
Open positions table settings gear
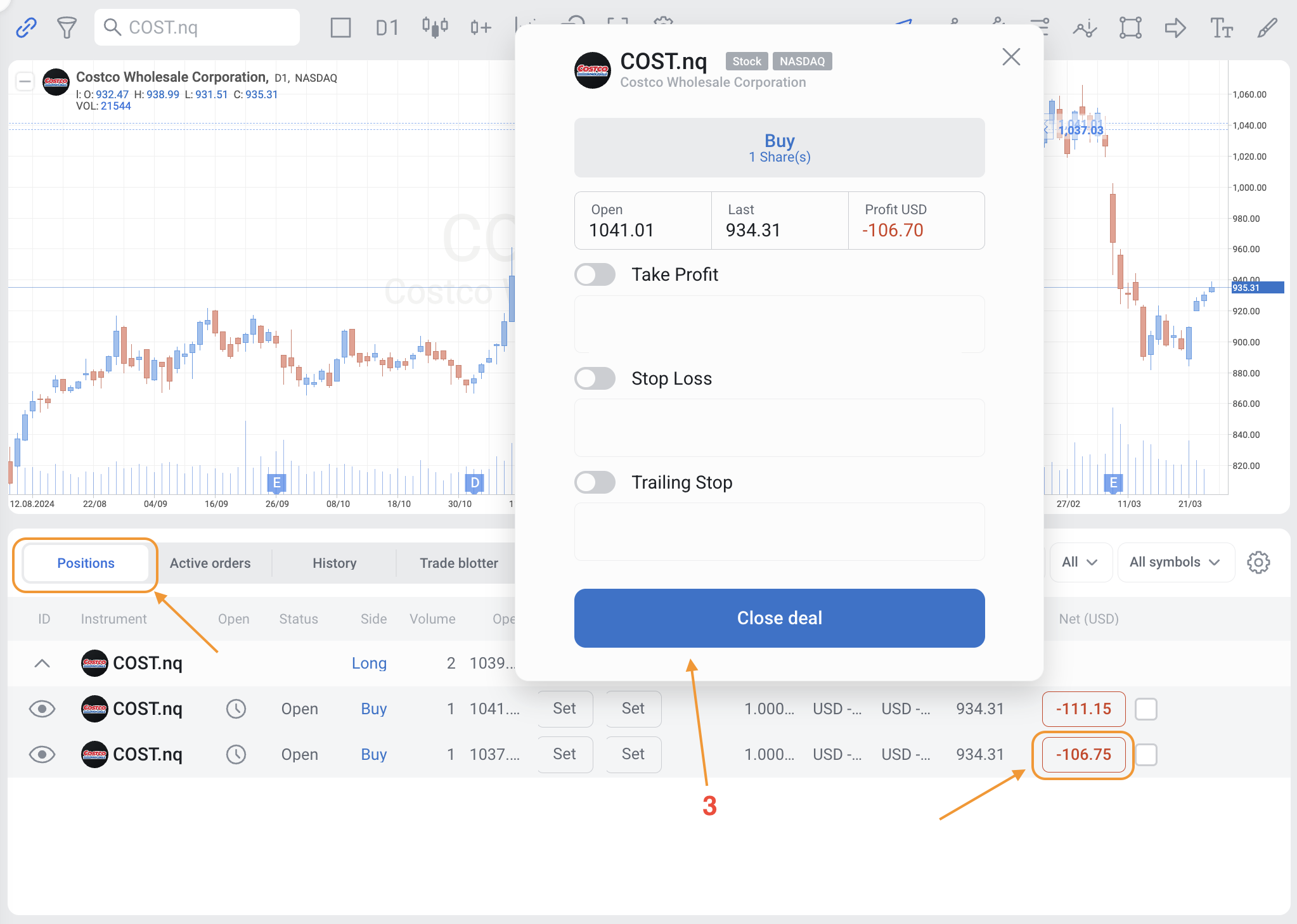[1258, 562]
